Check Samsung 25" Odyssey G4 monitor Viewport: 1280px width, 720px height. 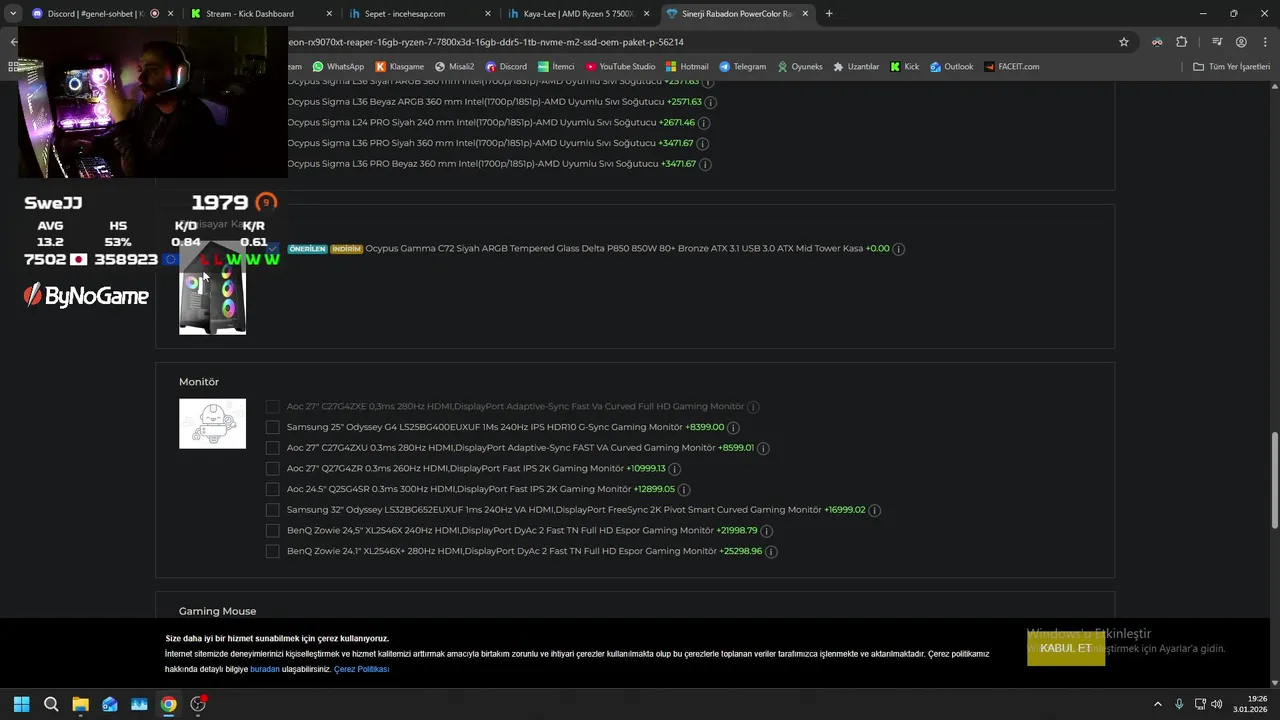click(272, 427)
